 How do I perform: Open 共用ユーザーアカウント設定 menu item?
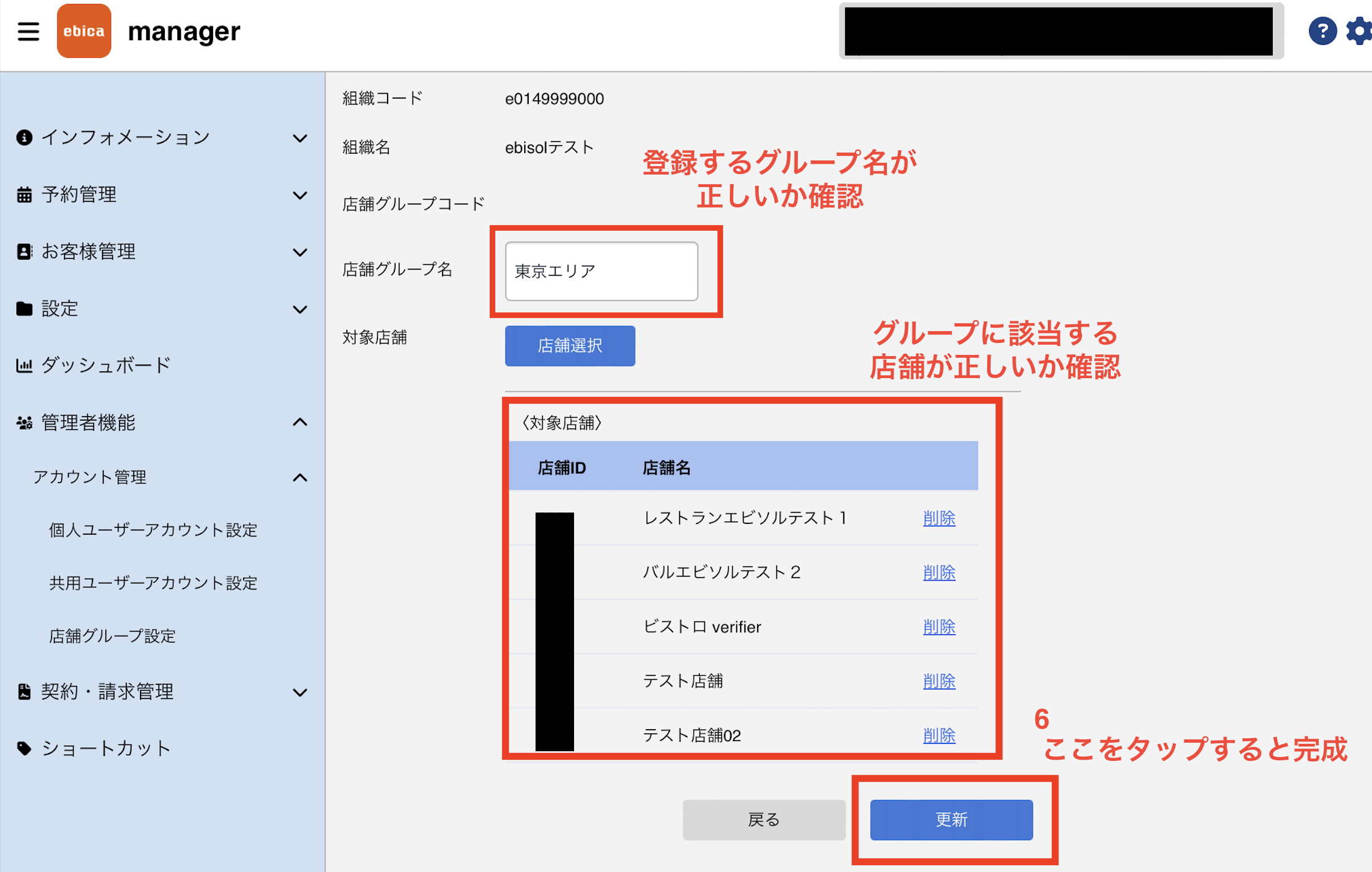153,583
